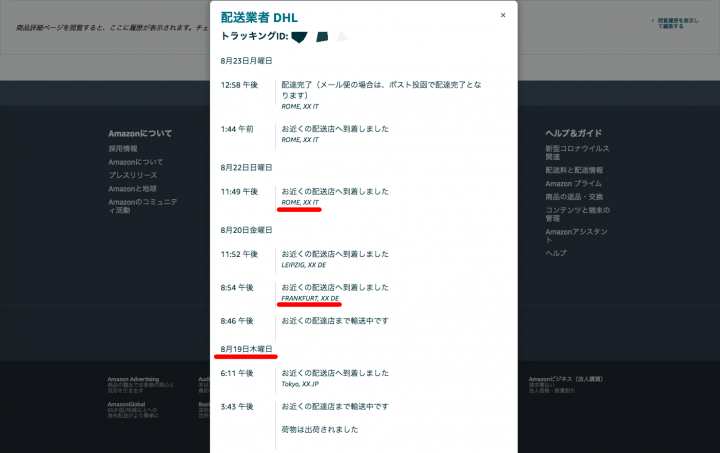
Task: Open 新型コロナウイルス関連 help link
Action: pos(577,152)
